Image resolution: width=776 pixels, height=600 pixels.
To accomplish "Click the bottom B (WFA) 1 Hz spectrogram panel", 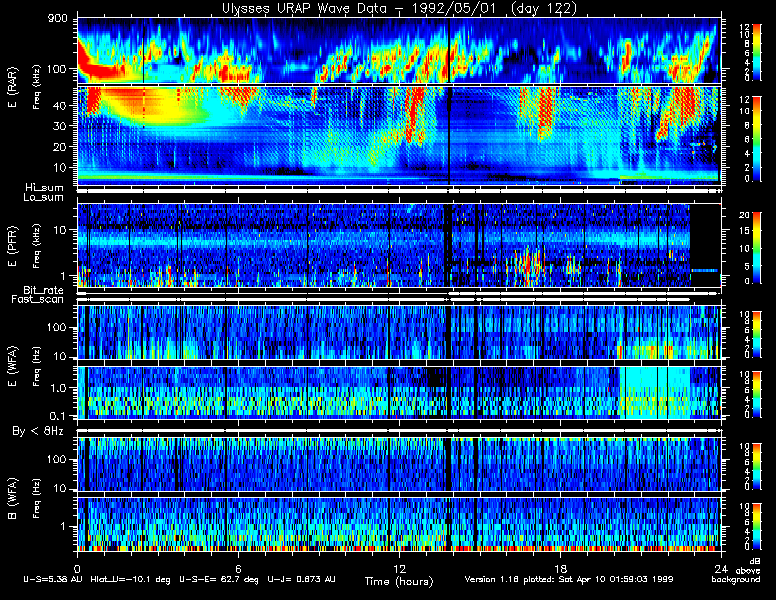I will coord(399,525).
